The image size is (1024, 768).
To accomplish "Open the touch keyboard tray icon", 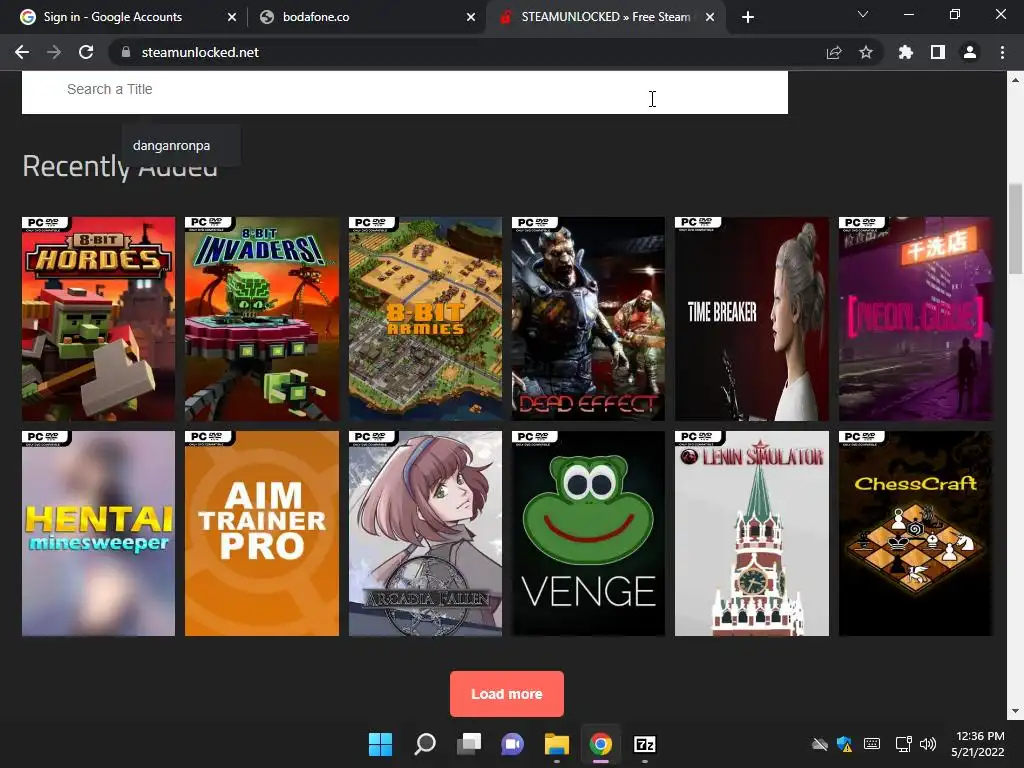I will point(872,744).
